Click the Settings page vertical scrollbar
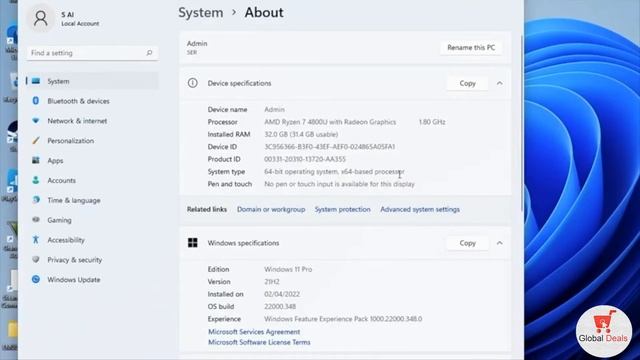 (x=522, y=122)
